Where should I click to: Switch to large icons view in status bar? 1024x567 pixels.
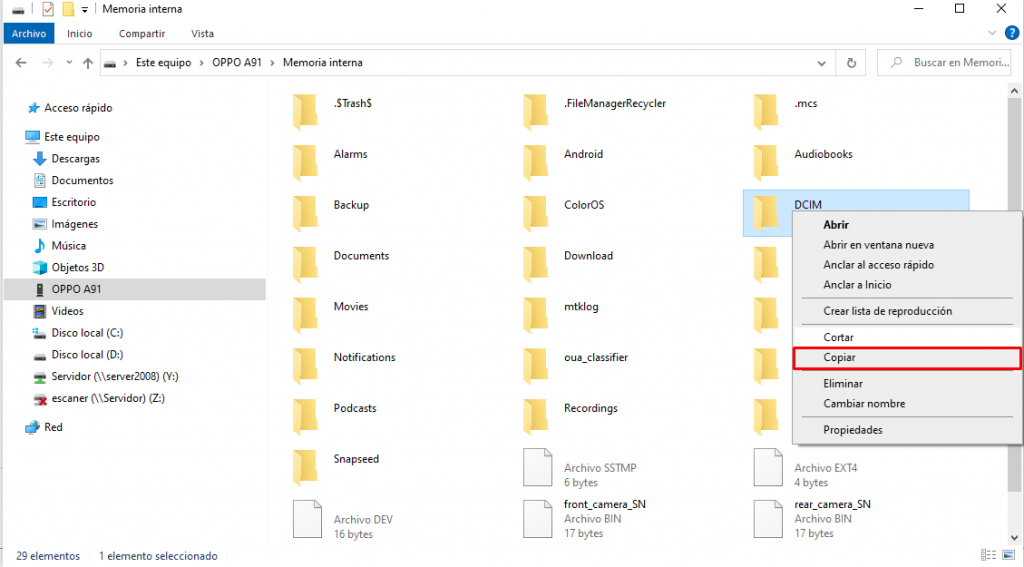[1007, 555]
